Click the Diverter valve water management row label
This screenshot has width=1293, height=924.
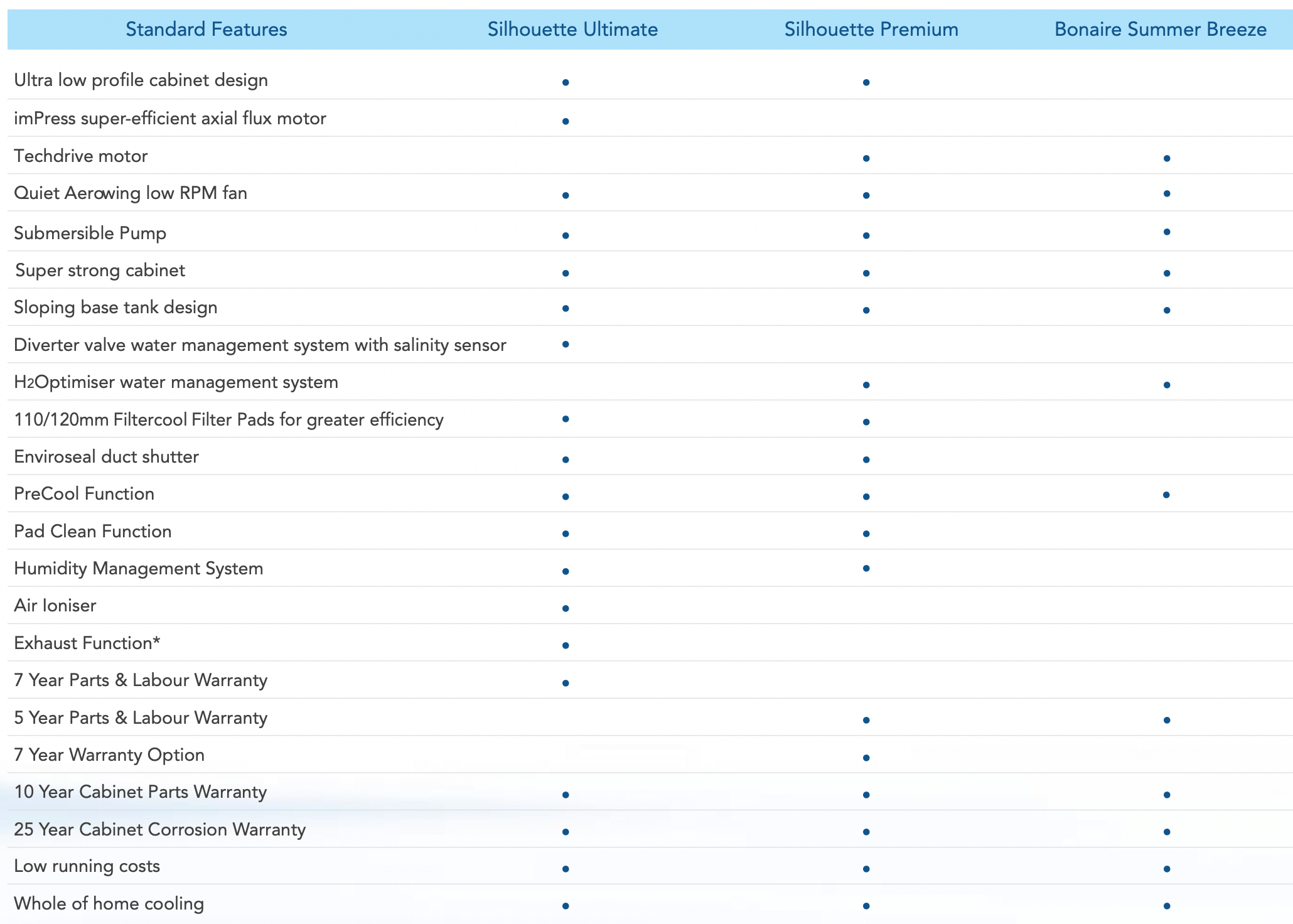point(260,345)
